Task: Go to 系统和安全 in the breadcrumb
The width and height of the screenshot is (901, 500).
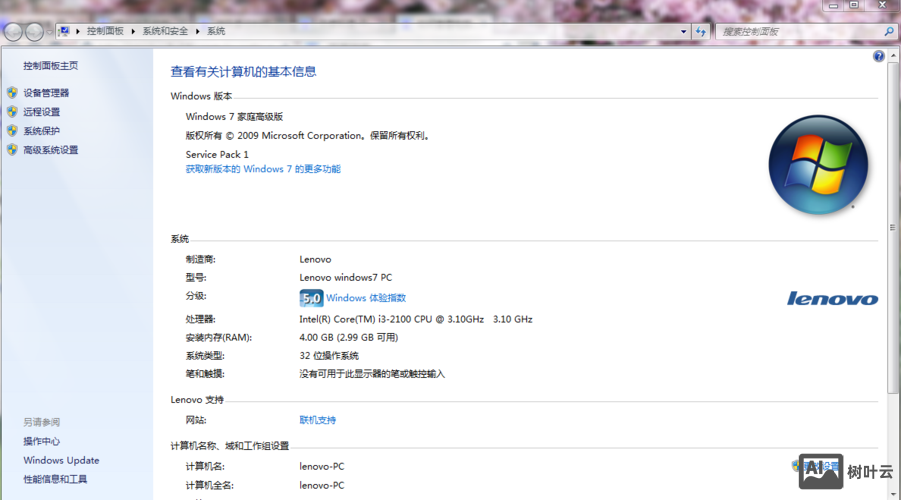Action: pos(165,31)
